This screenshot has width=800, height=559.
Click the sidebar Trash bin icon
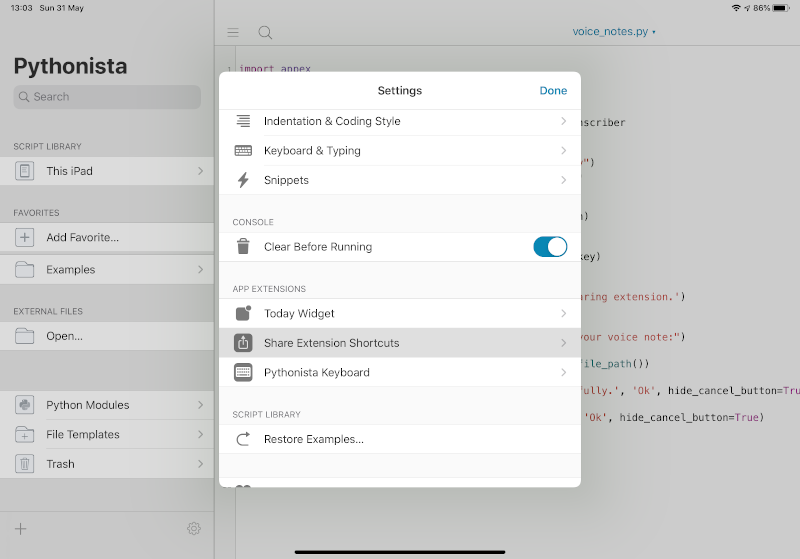tap(24, 464)
